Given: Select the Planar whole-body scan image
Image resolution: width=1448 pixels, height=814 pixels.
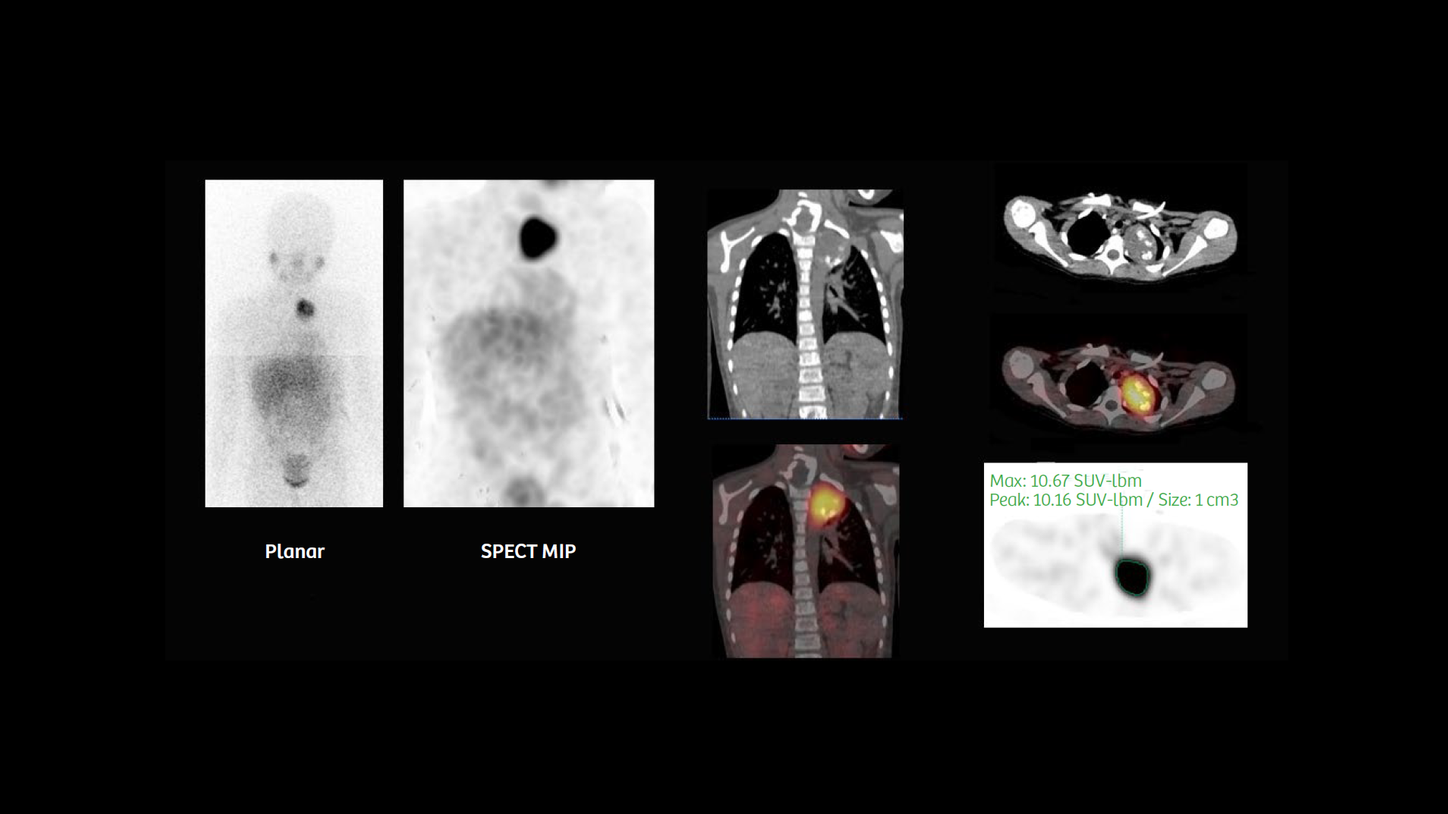Looking at the screenshot, I should (294, 343).
